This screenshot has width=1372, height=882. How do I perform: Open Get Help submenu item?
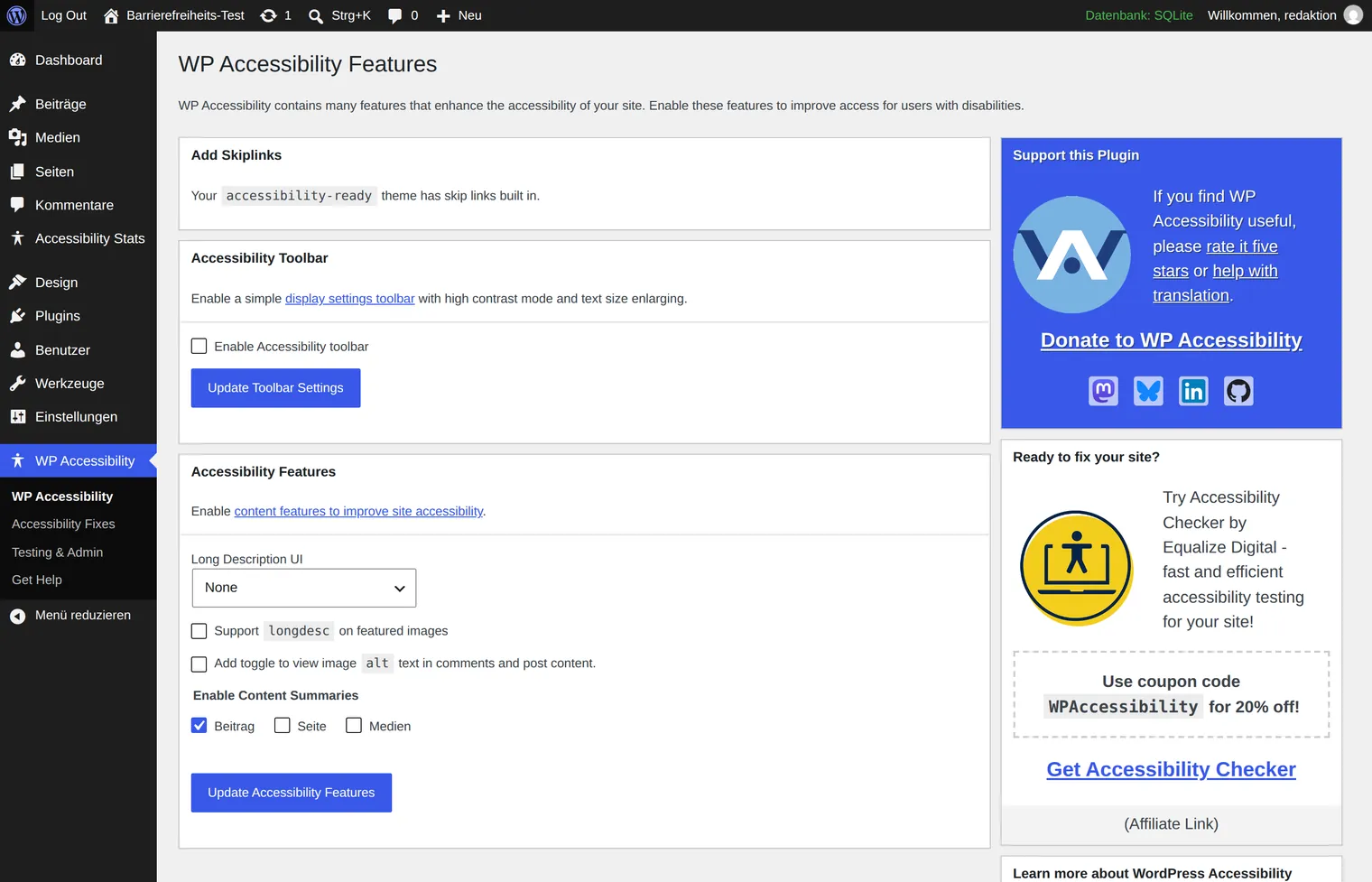pyautogui.click(x=37, y=580)
